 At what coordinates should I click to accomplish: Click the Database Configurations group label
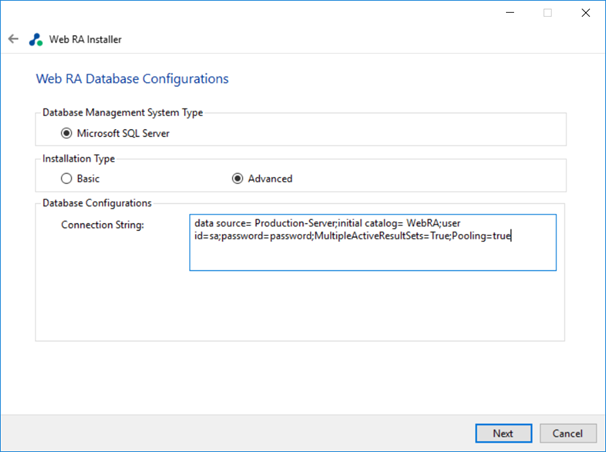96,203
